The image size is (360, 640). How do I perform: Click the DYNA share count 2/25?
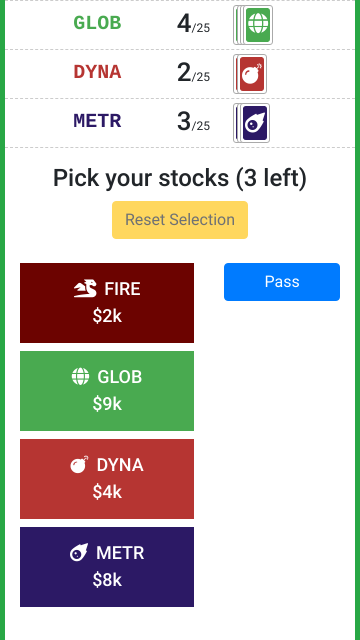coord(193,73)
